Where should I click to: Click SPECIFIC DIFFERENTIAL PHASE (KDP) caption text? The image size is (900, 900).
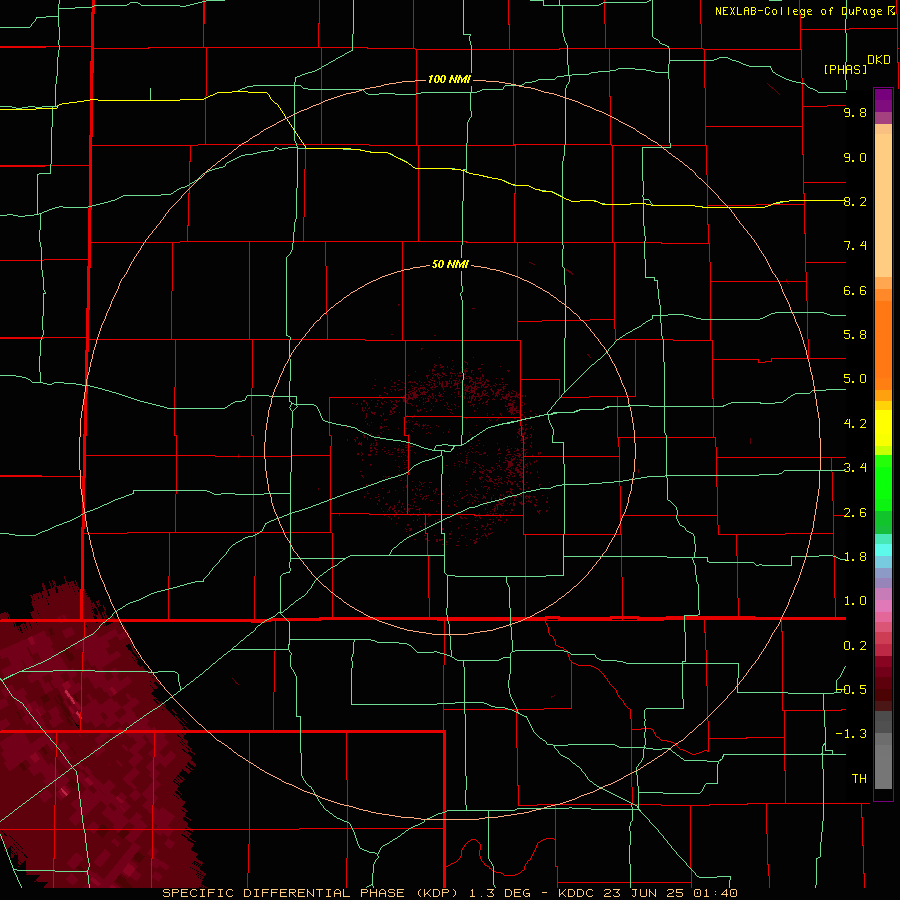coord(312,893)
